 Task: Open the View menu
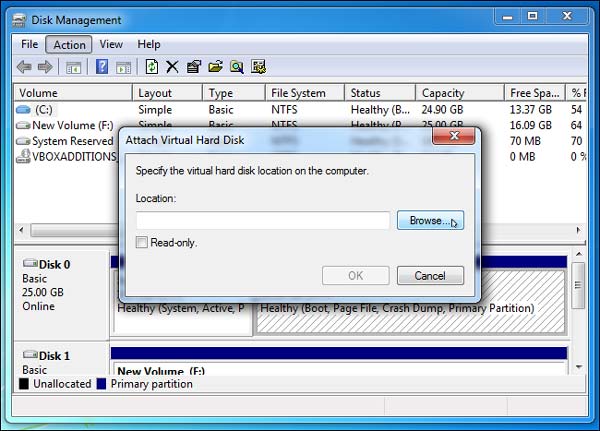click(x=111, y=44)
